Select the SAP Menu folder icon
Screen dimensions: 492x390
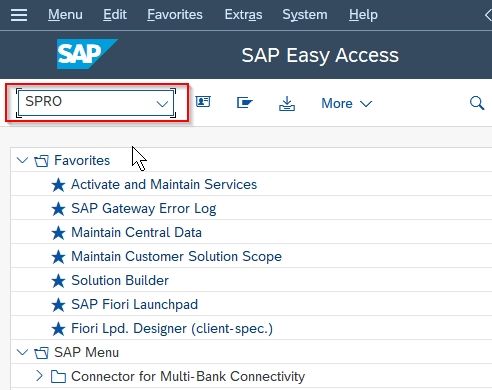click(41, 353)
